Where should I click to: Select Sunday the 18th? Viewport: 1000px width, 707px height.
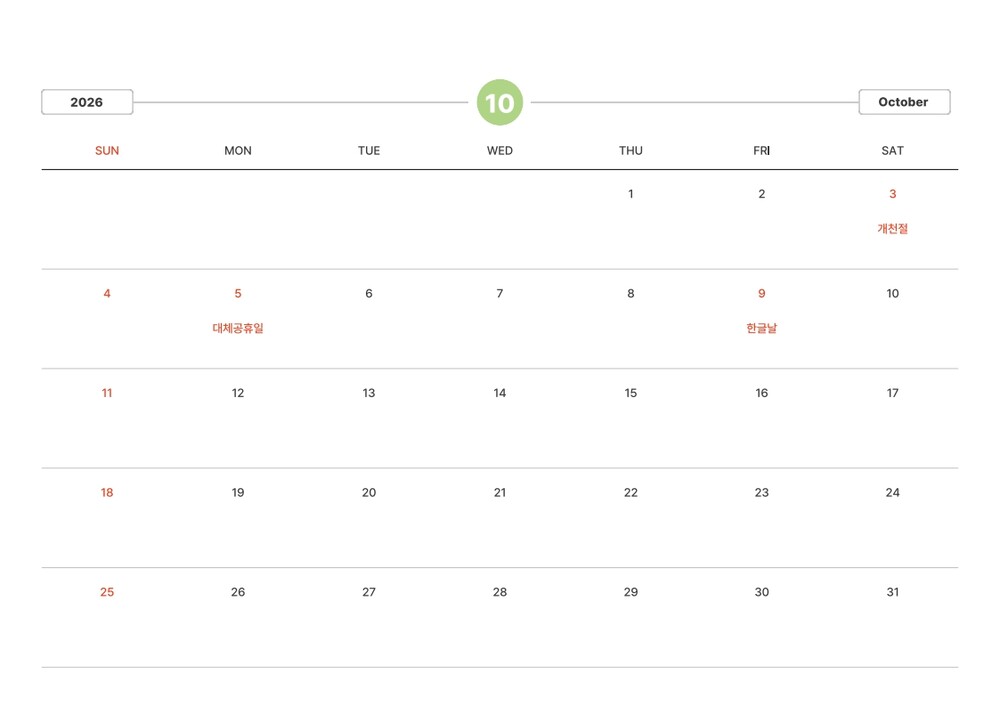click(107, 493)
